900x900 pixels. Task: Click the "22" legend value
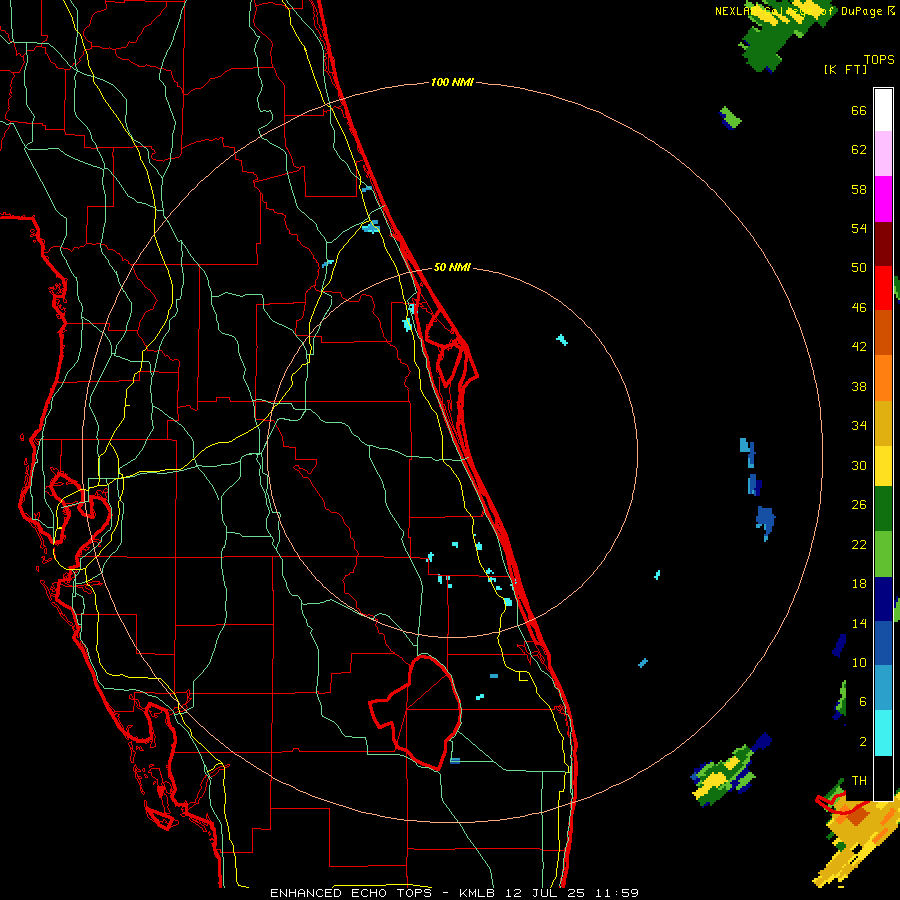coord(859,544)
